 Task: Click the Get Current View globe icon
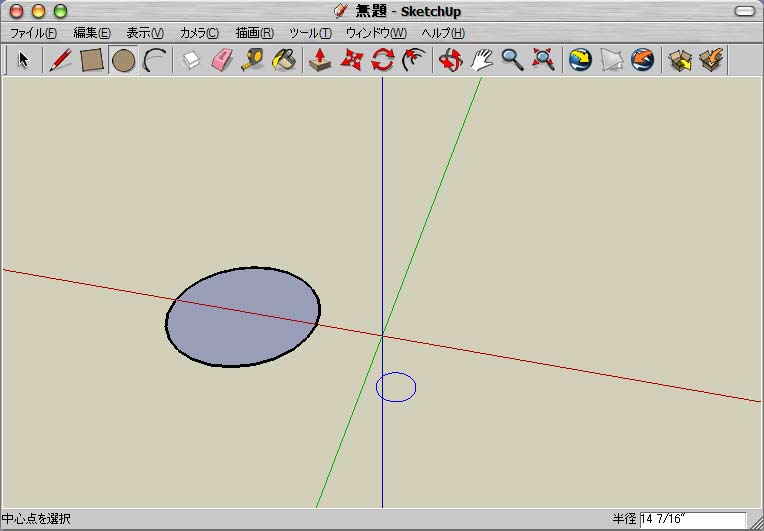580,60
